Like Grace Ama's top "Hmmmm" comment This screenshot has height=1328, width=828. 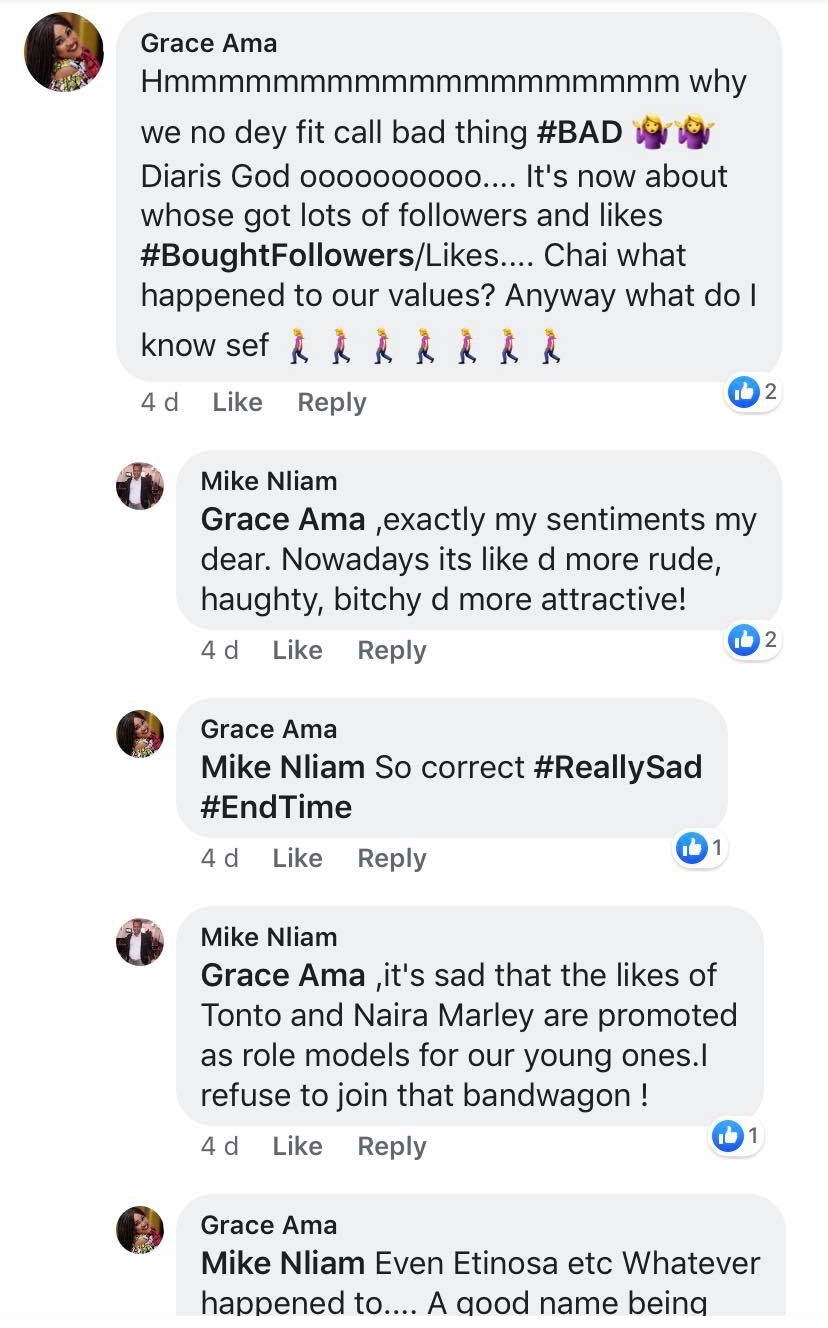click(237, 402)
